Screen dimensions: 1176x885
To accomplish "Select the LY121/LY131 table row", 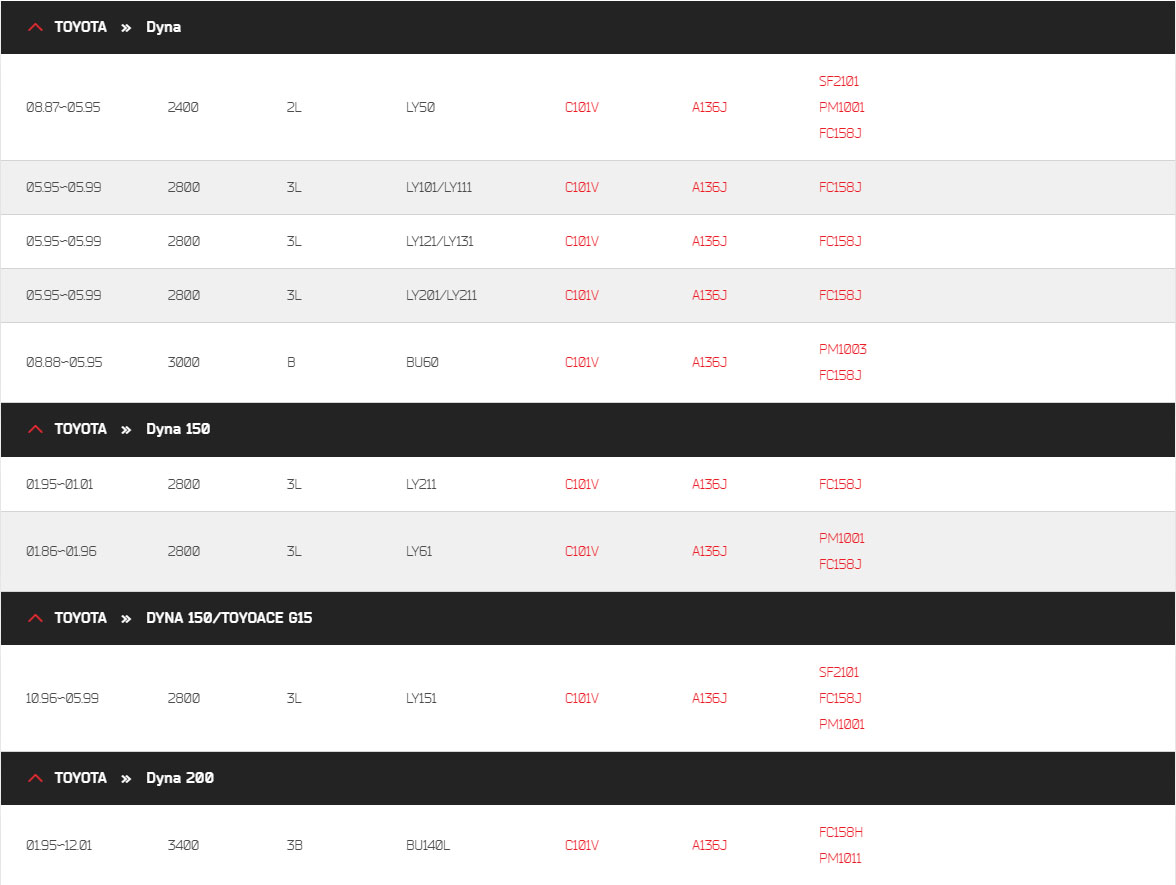I will pyautogui.click(x=588, y=242).
